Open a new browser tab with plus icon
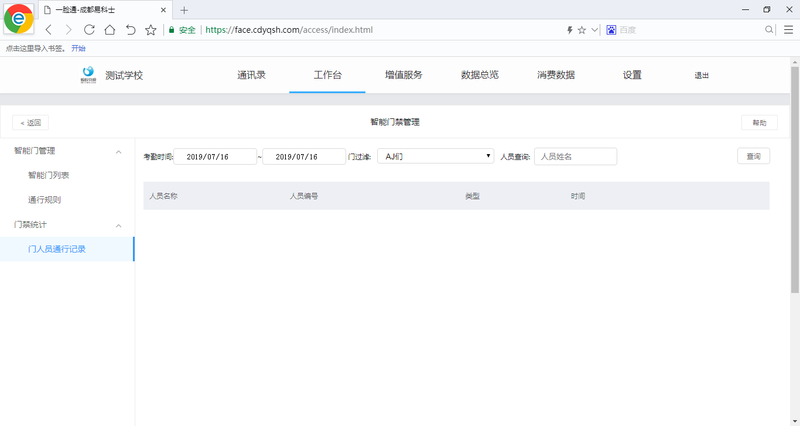This screenshot has height=426, width=800. pyautogui.click(x=184, y=10)
